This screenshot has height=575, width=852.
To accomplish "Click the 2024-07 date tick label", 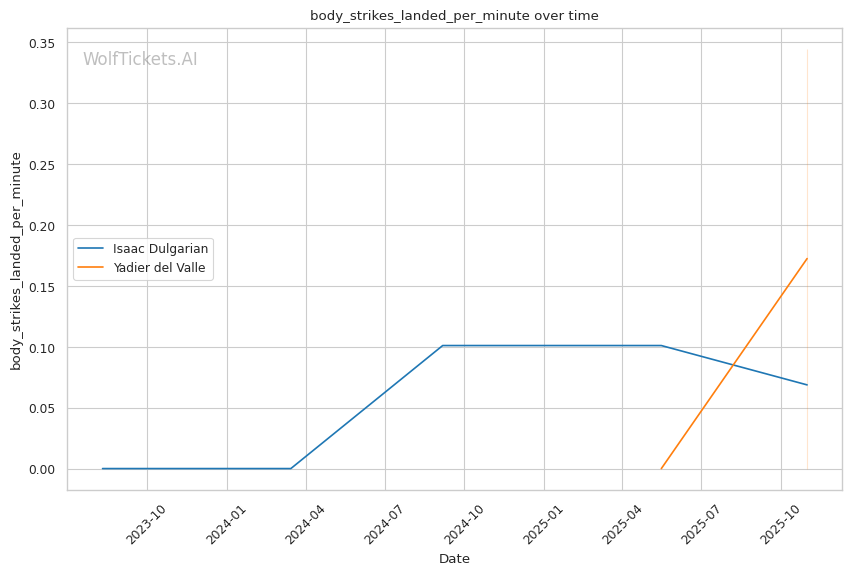I will tap(382, 523).
